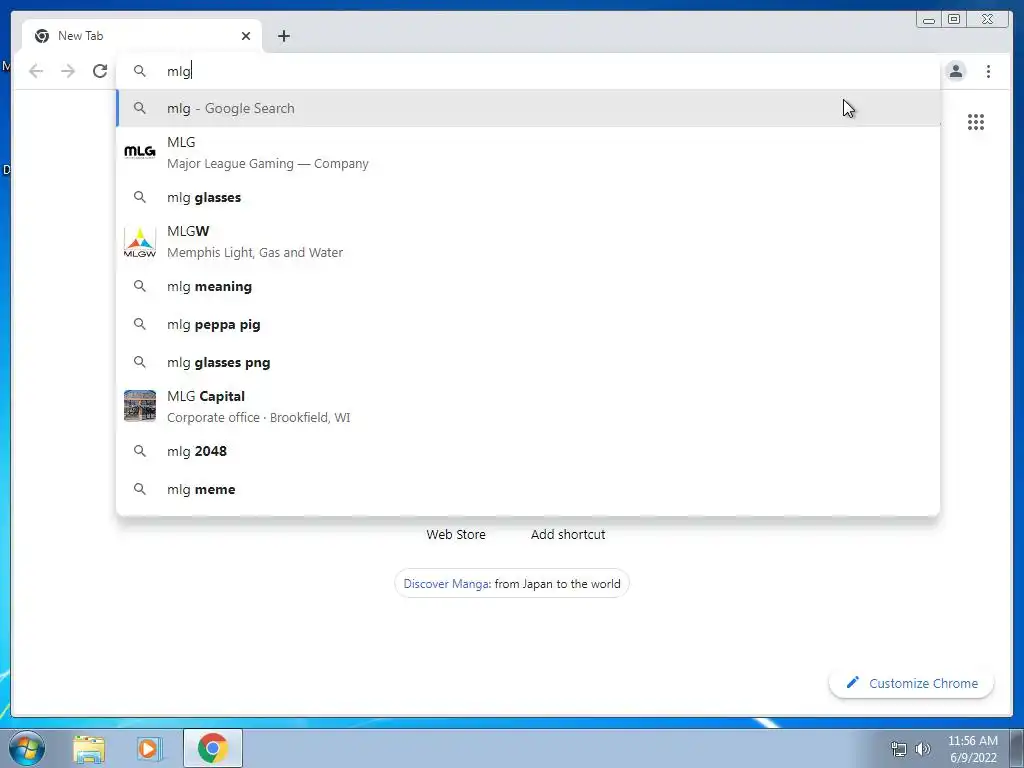The image size is (1024, 768).
Task: Select MLG Major League Gaming suggestion
Action: [528, 153]
